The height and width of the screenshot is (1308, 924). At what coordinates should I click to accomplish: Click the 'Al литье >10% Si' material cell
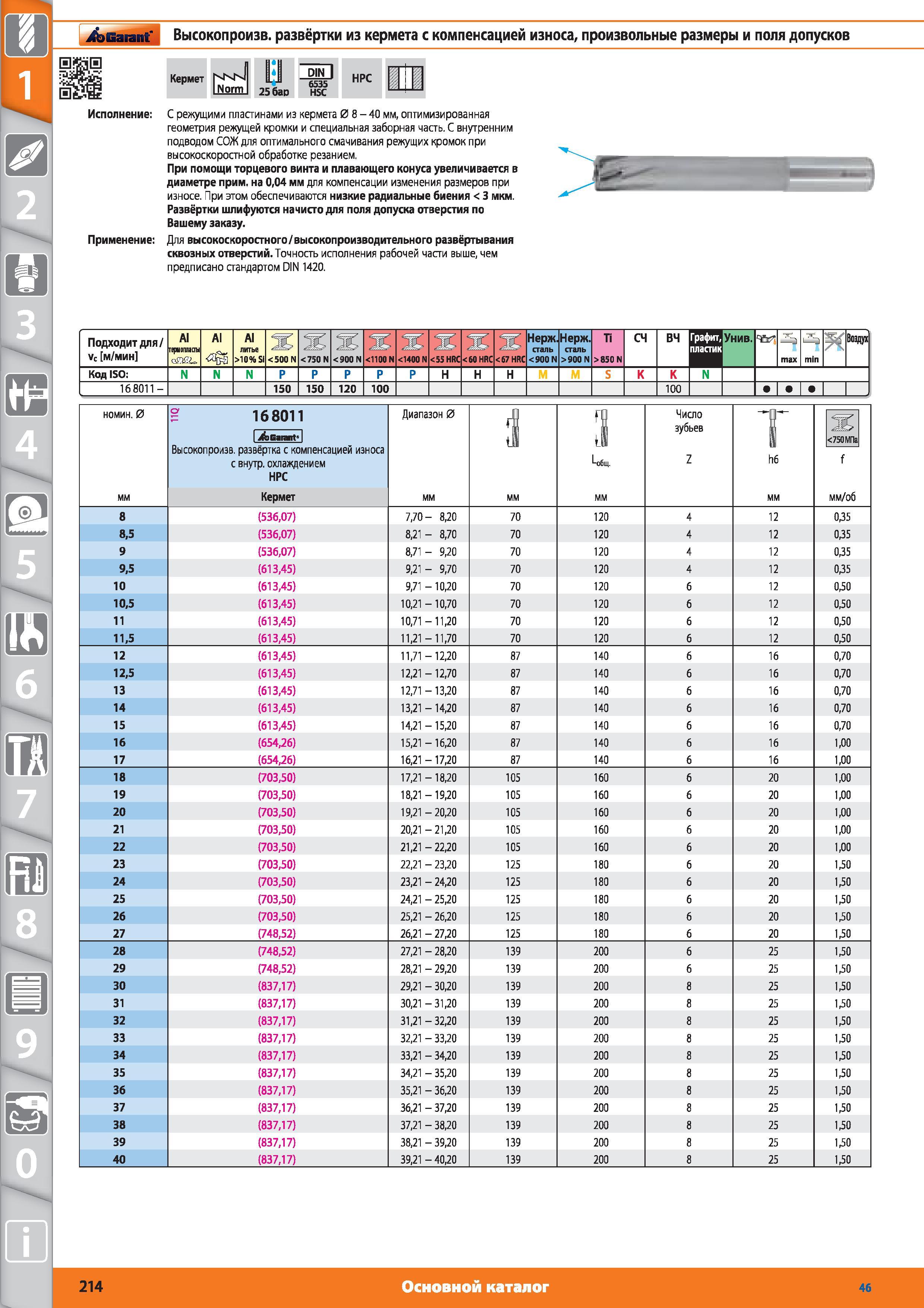pos(249,348)
